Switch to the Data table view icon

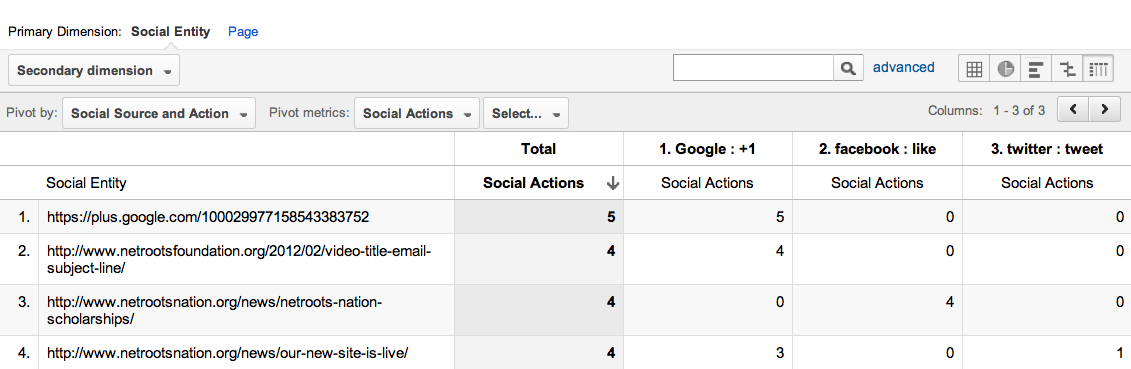974,69
